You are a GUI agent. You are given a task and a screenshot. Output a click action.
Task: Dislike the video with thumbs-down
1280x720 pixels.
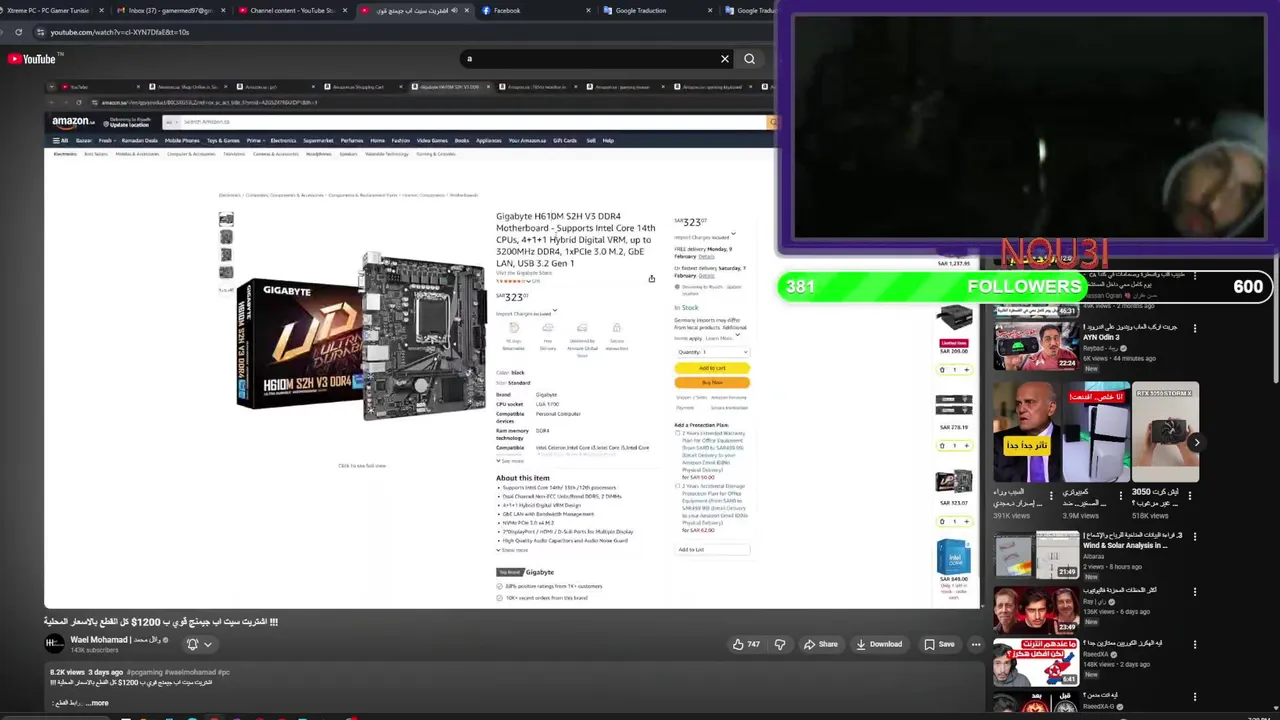point(780,644)
